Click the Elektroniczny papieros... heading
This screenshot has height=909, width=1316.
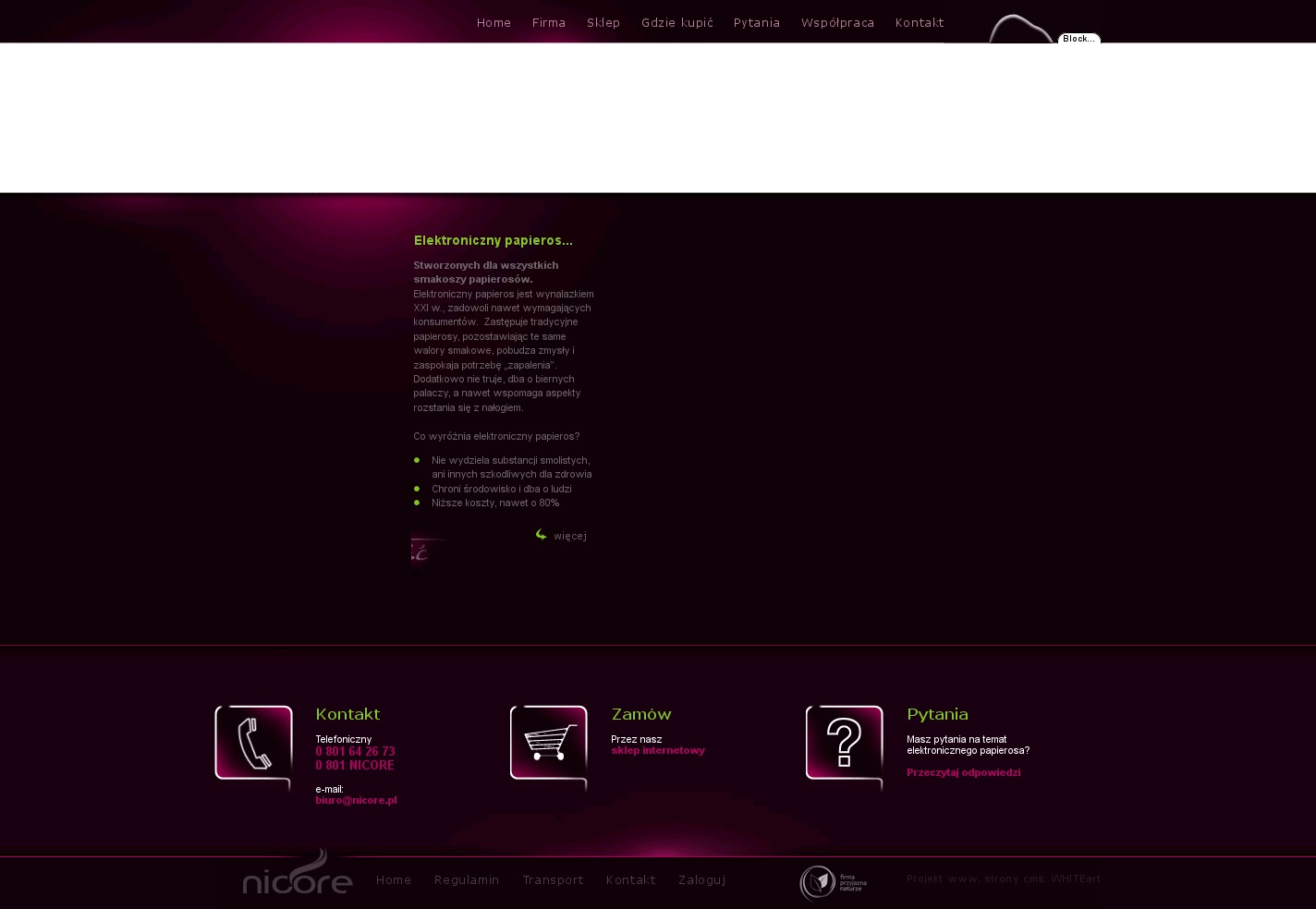[x=493, y=240]
